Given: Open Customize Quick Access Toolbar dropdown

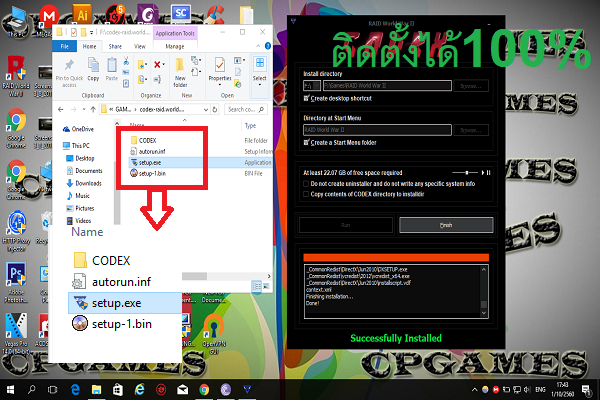Looking at the screenshot, I should point(92,32).
